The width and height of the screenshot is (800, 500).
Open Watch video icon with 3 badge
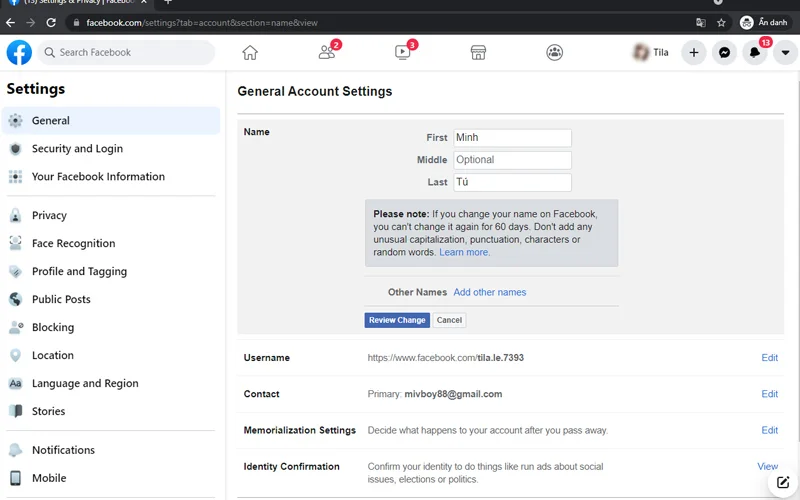403,52
